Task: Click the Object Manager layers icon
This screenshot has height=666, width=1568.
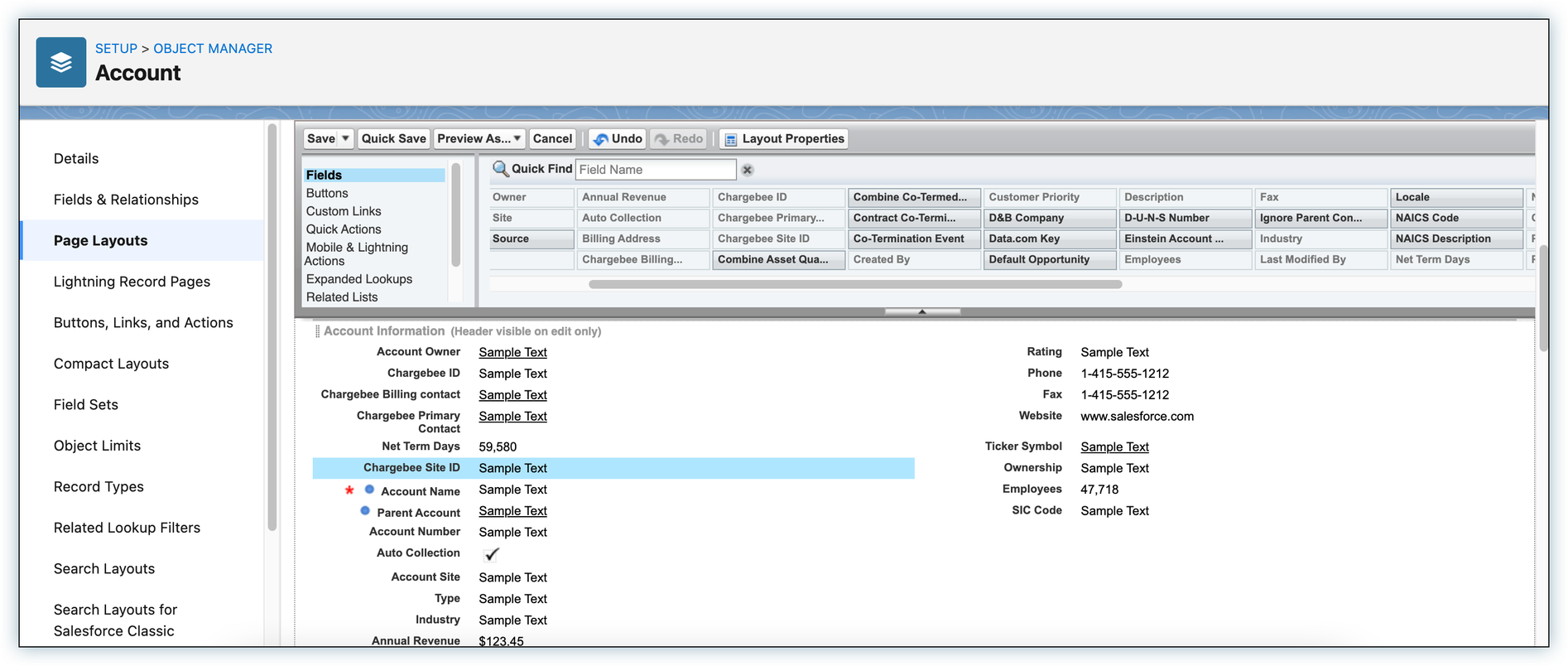Action: pyautogui.click(x=61, y=62)
